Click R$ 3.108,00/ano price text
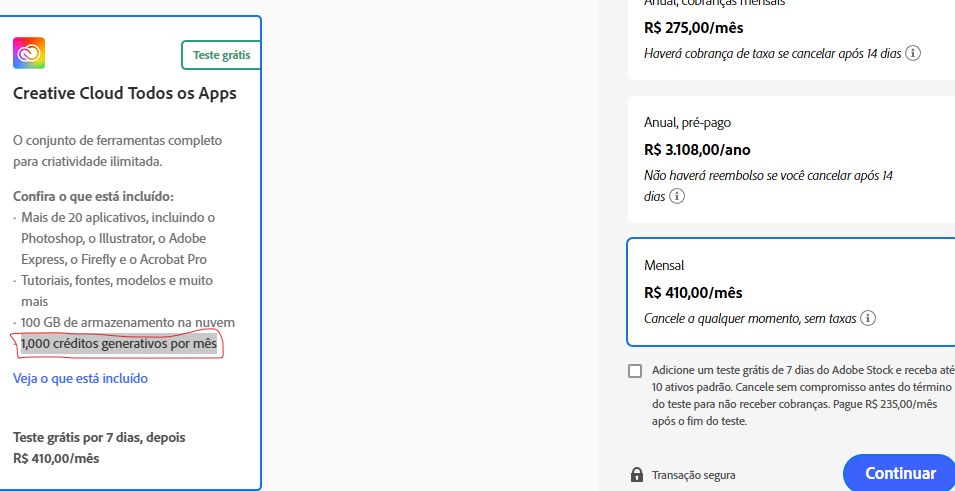 point(697,149)
